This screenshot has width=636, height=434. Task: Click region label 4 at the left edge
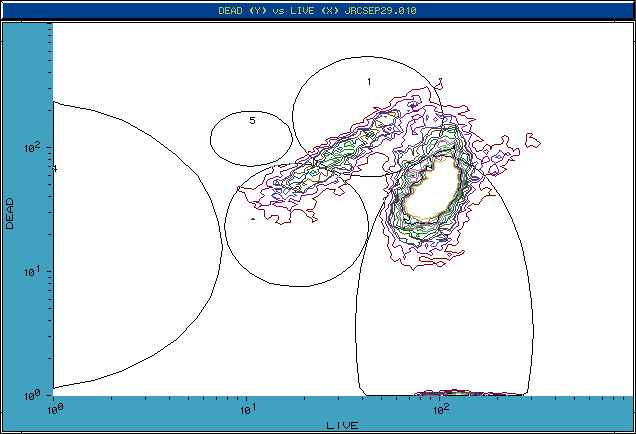[x=55, y=169]
